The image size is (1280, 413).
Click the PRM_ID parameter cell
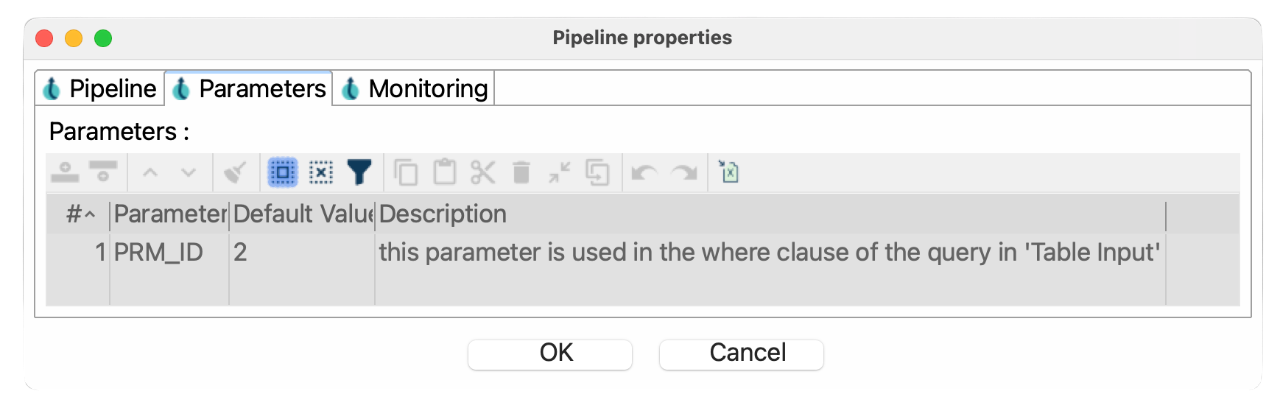(160, 253)
